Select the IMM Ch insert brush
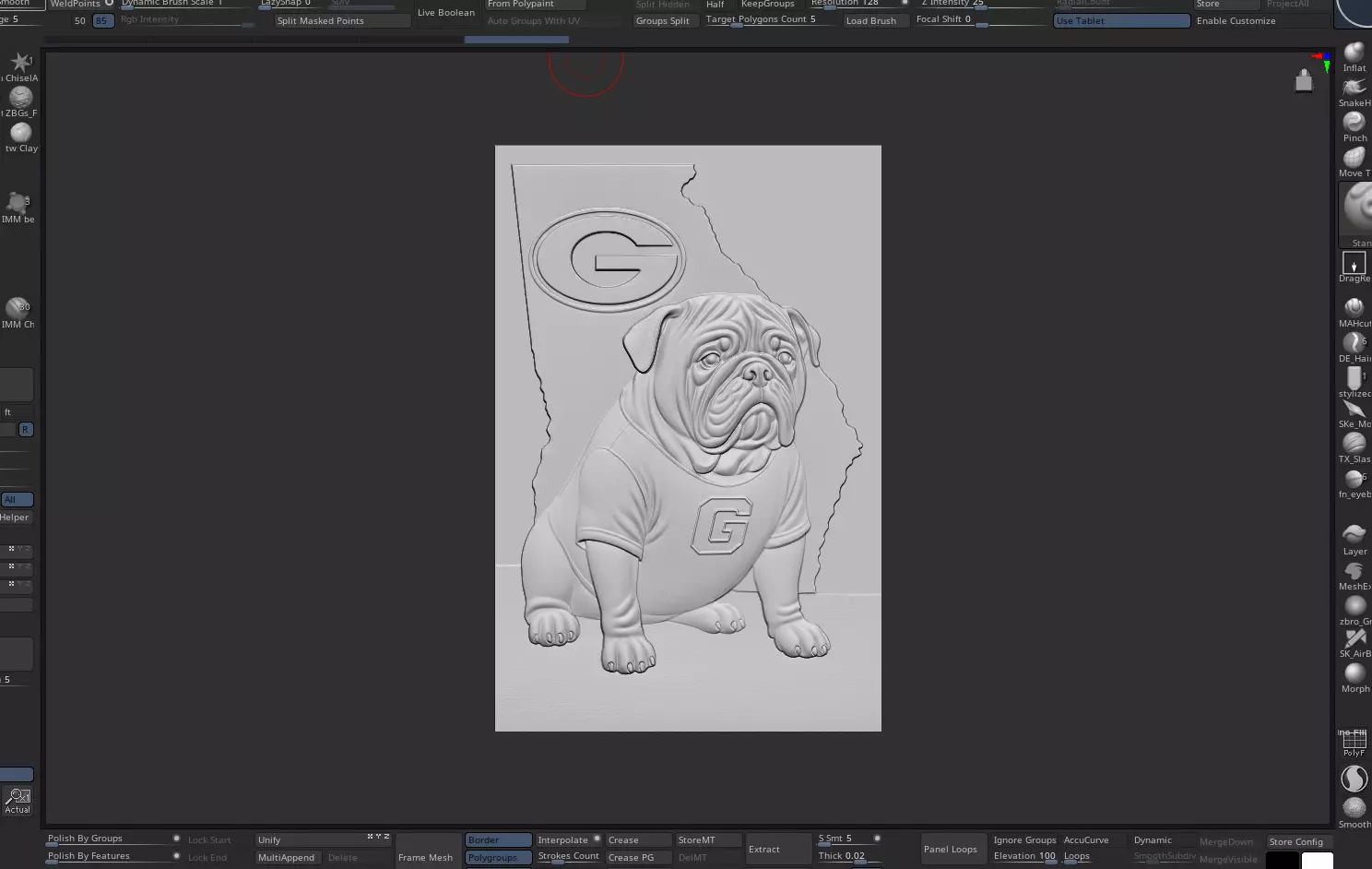Viewport: 1372px width, 869px height. coord(18,313)
